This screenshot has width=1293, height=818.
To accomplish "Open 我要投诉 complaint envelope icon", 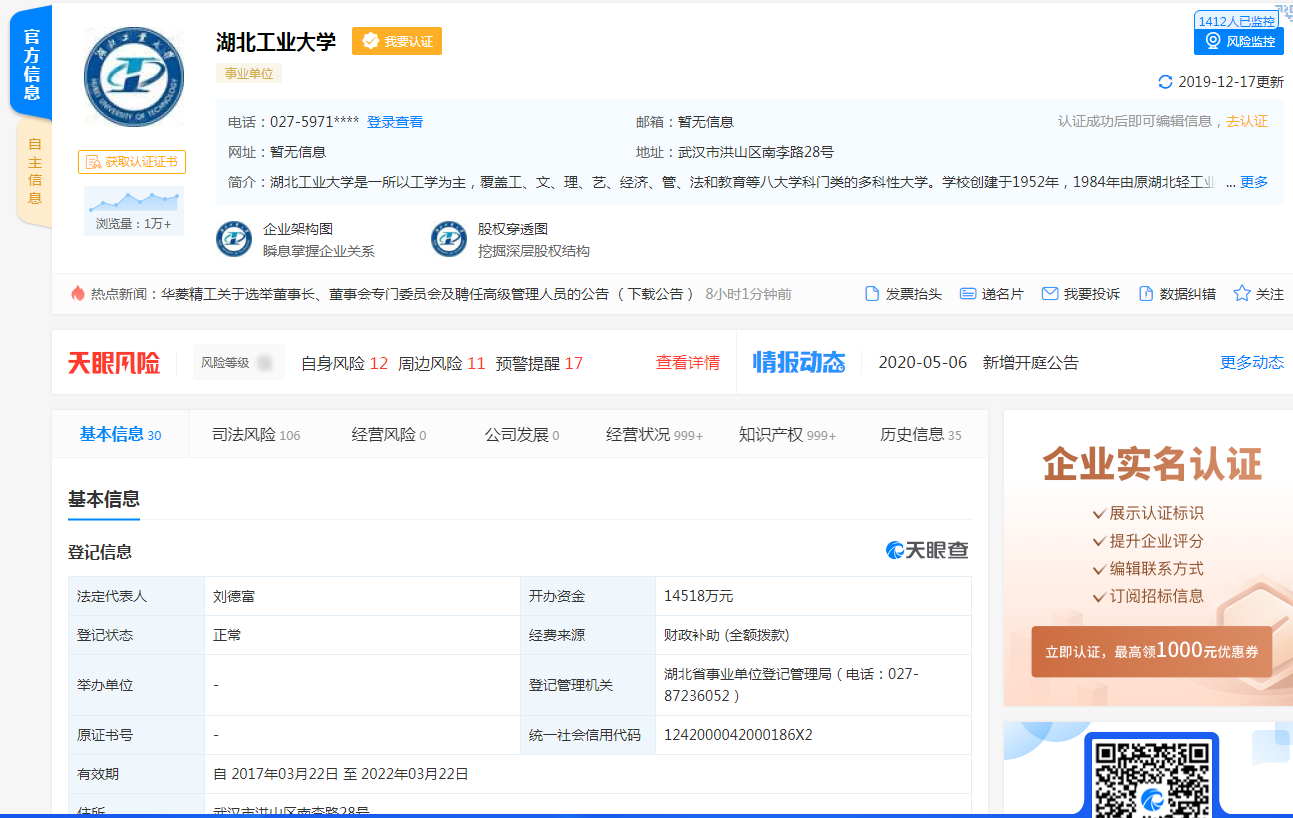I will 1049,294.
